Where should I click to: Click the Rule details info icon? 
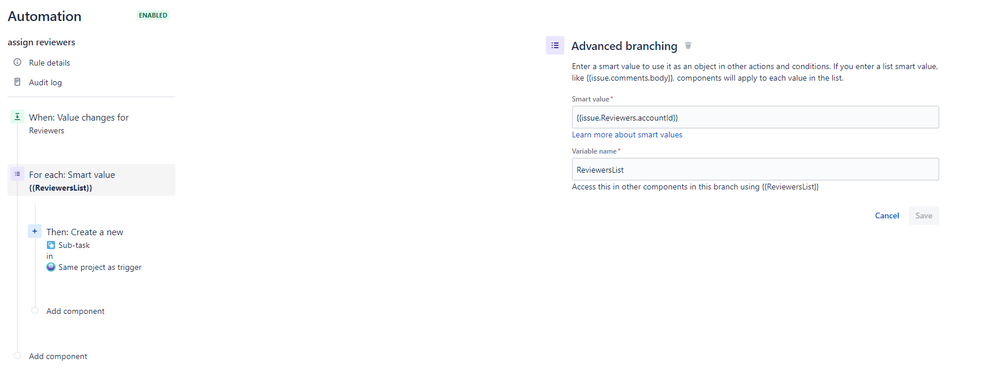(x=17, y=62)
